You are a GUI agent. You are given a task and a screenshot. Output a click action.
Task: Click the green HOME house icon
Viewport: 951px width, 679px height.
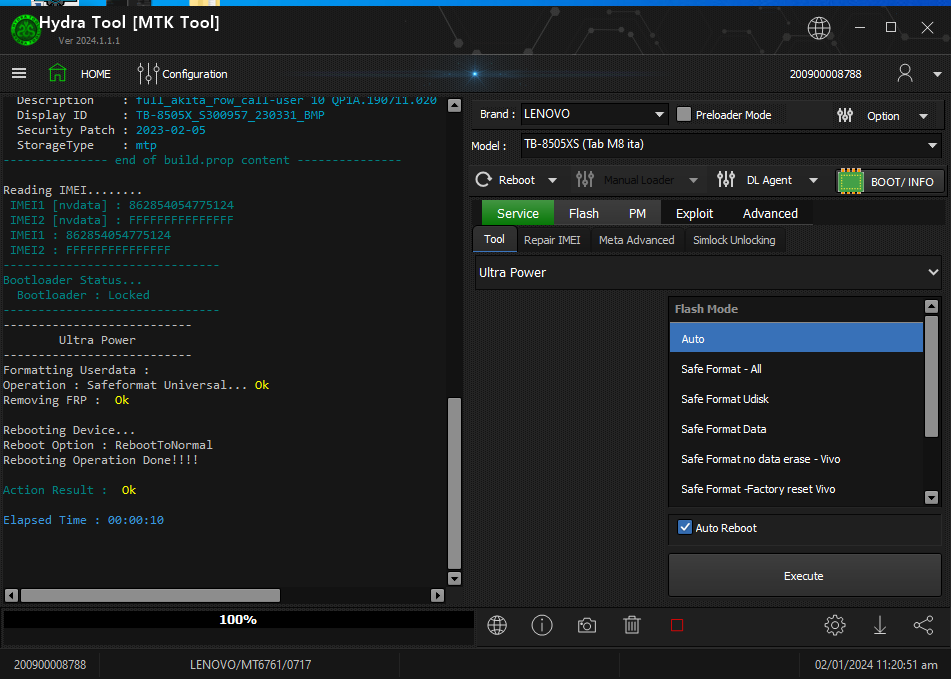[57, 73]
